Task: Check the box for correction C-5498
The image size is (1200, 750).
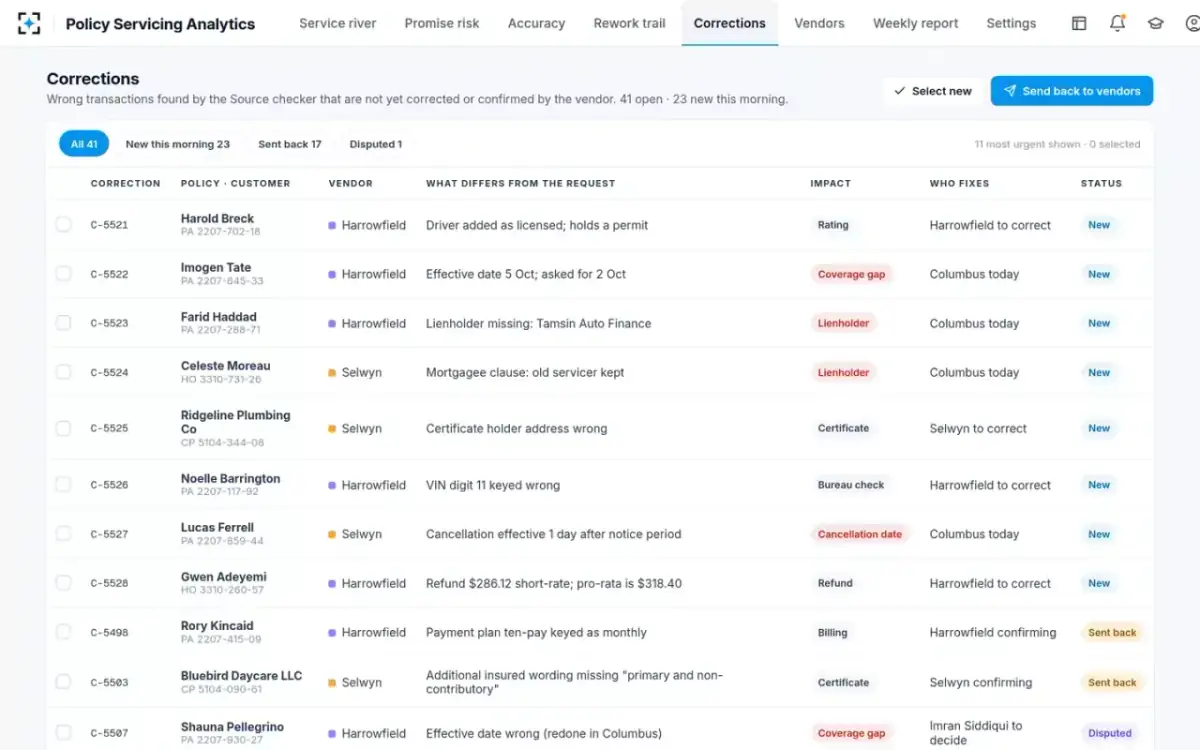Action: pyautogui.click(x=63, y=631)
